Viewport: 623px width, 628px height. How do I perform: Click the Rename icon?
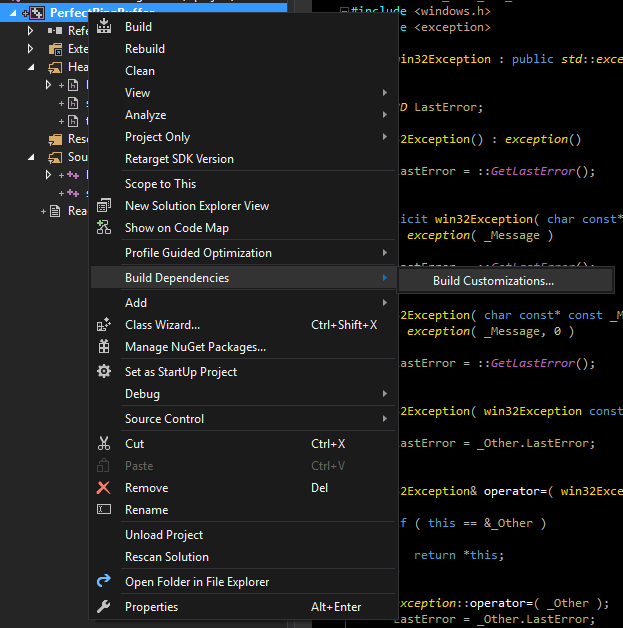104,509
